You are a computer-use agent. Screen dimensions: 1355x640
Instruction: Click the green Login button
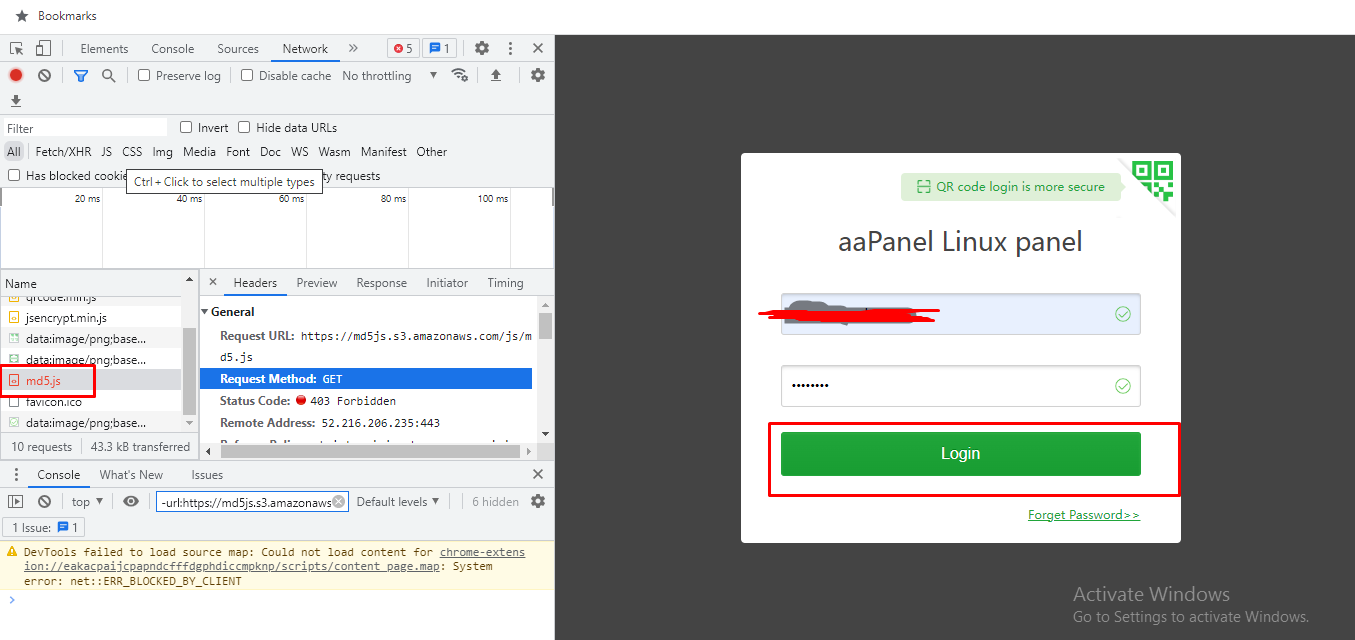[960, 453]
